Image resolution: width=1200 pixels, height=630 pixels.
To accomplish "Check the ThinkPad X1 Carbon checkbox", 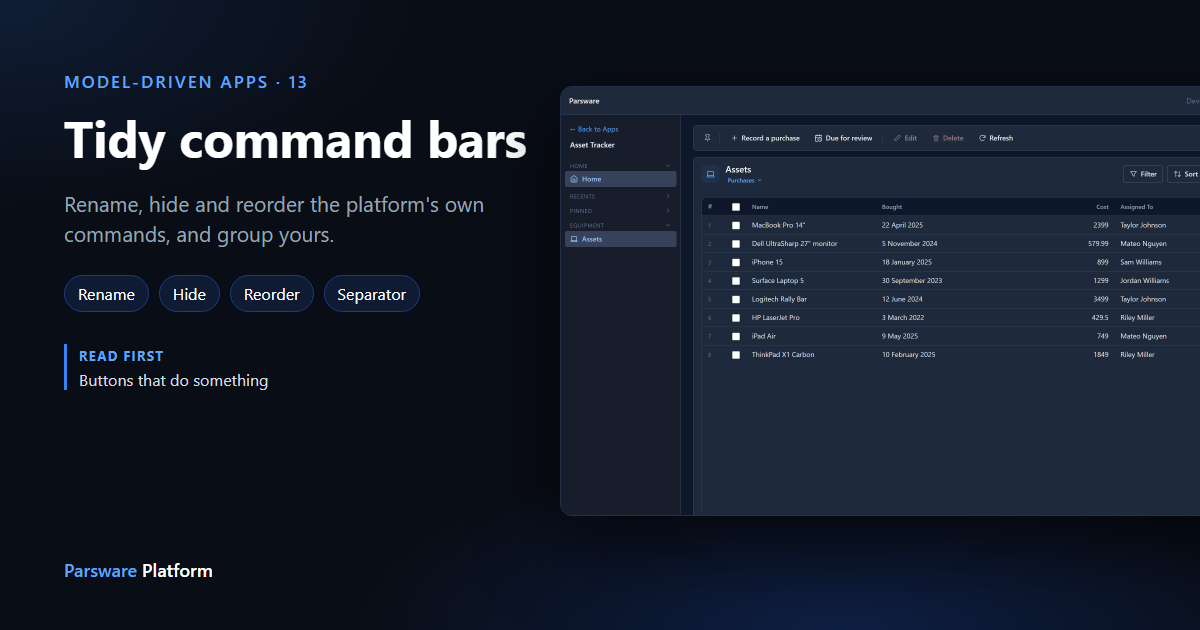I will (736, 355).
